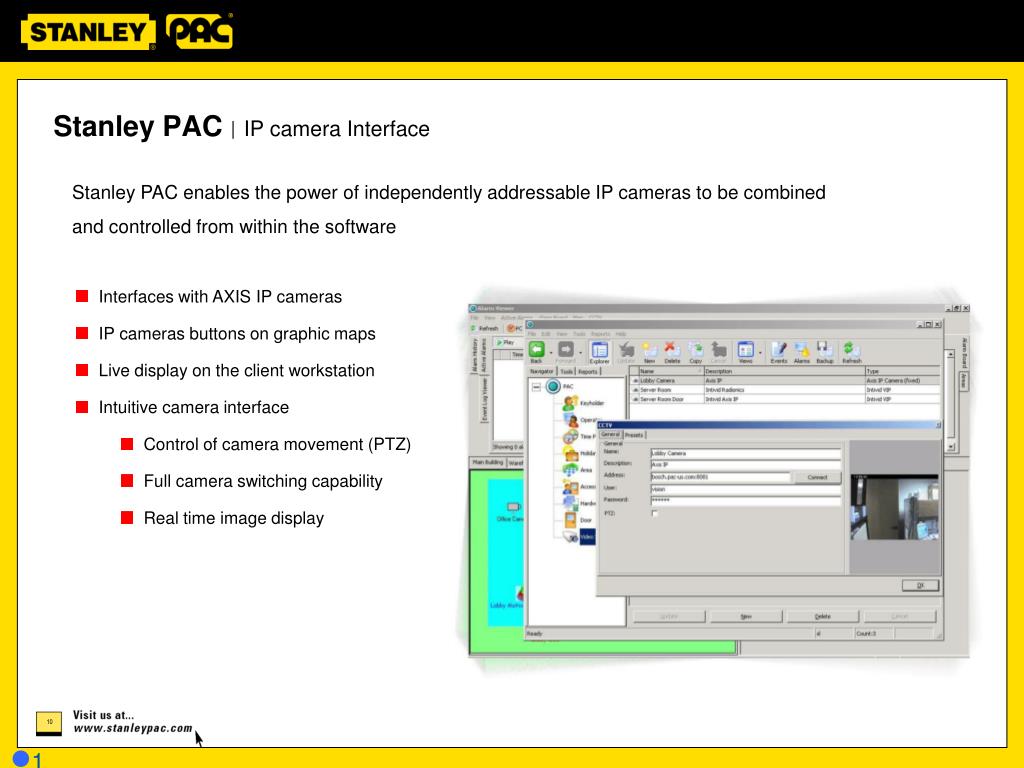Select the Area icon in navigator tree
1024x768 pixels.
[x=571, y=470]
